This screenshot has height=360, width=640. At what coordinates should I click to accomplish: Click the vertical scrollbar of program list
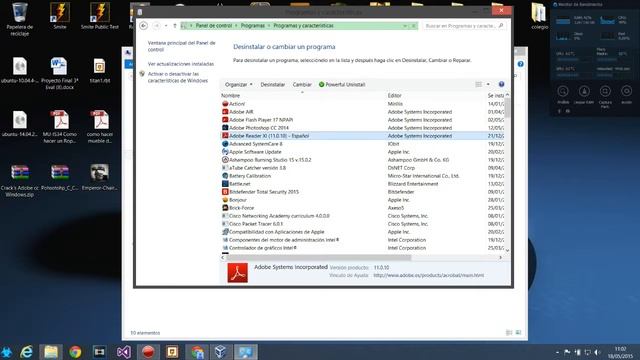coord(507,108)
